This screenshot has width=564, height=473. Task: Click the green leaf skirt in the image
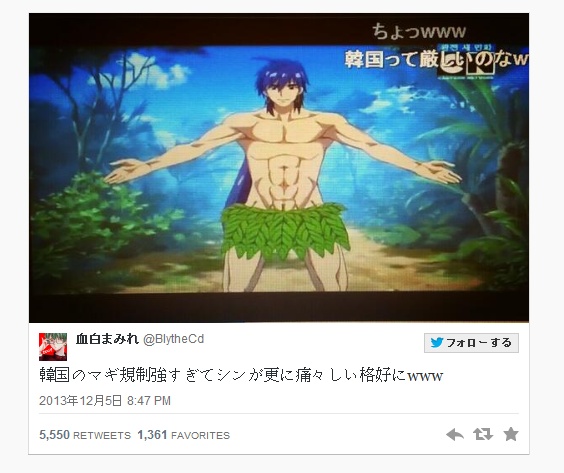click(x=285, y=230)
